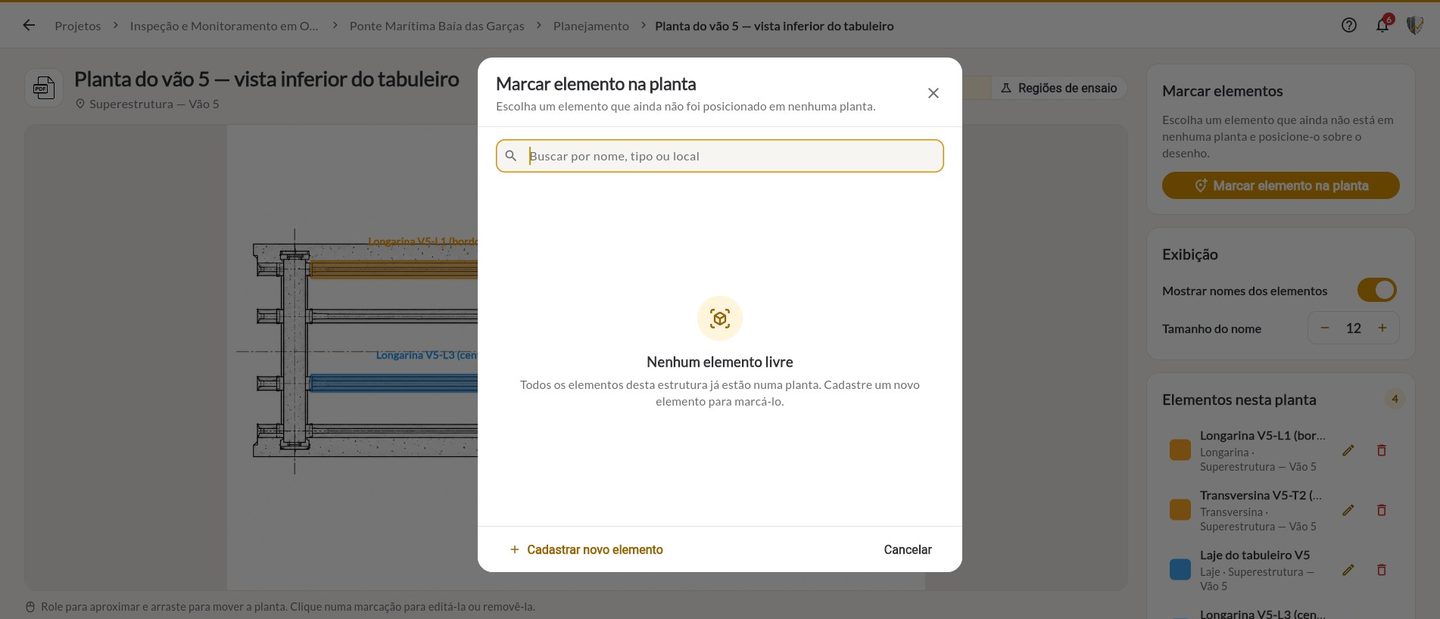Click Longarina V5-L3 blue label on plan
1440x619 pixels.
[x=427, y=355]
